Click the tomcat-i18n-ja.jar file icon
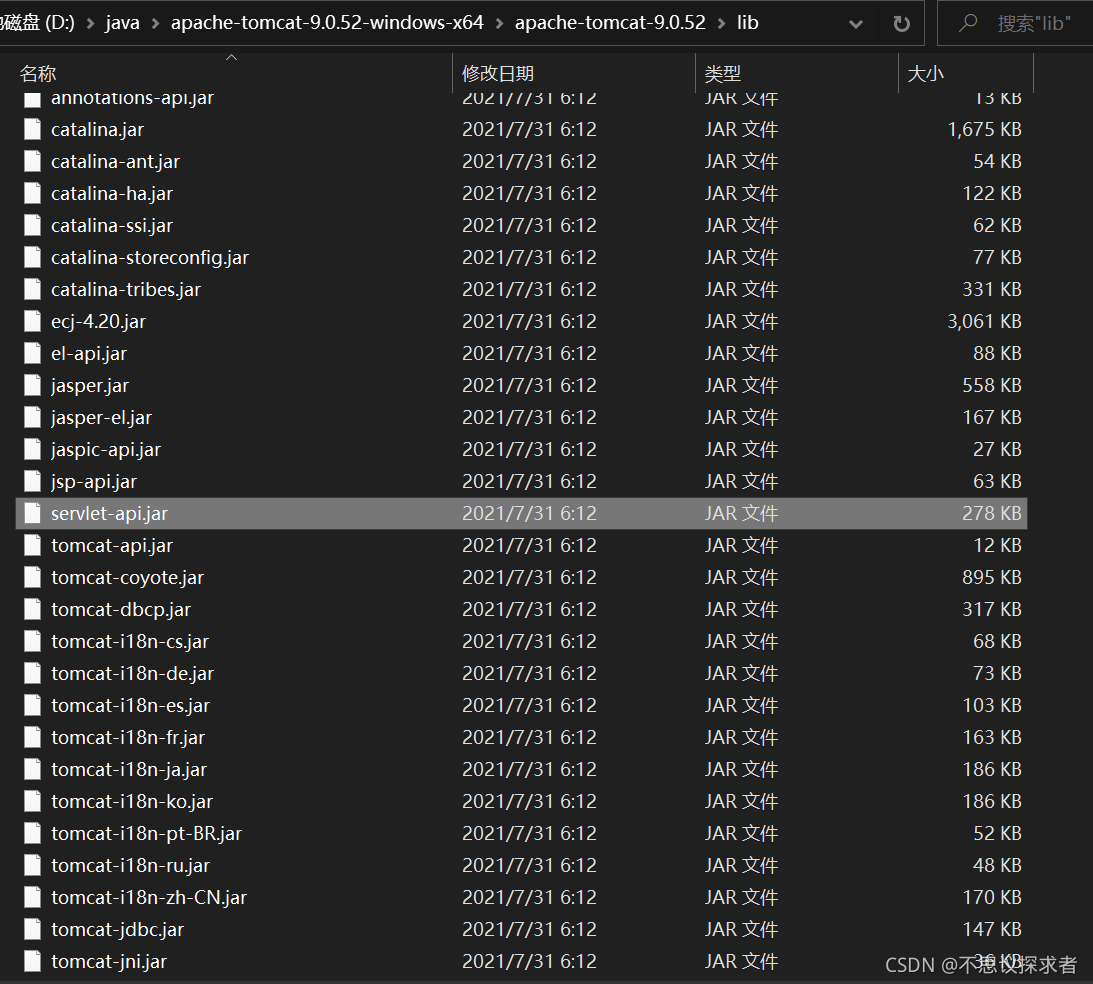Screen dimensions: 1093x984 point(32,769)
